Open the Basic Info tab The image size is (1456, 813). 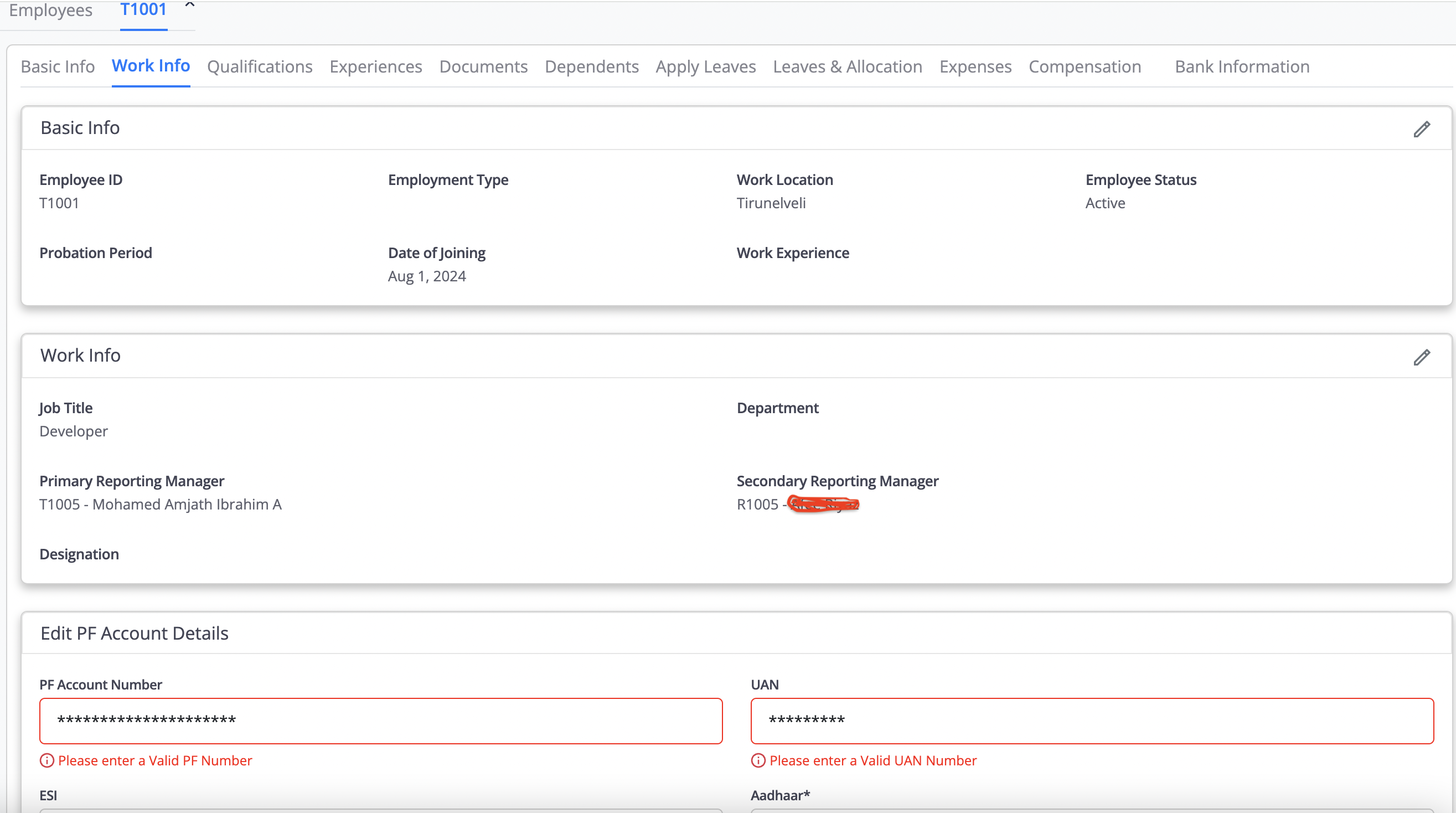click(x=58, y=66)
